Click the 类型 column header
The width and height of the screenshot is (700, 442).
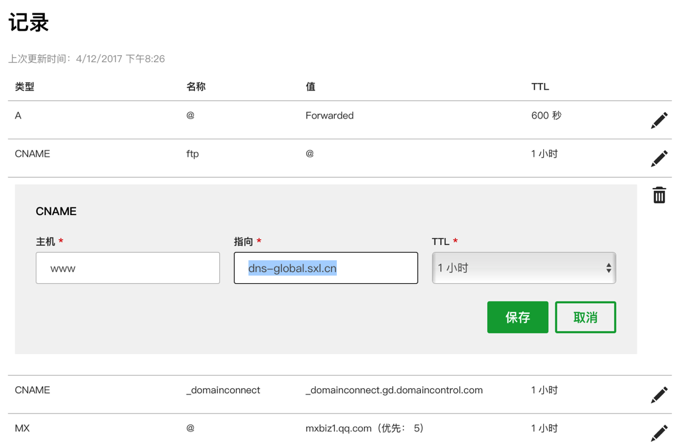(25, 87)
